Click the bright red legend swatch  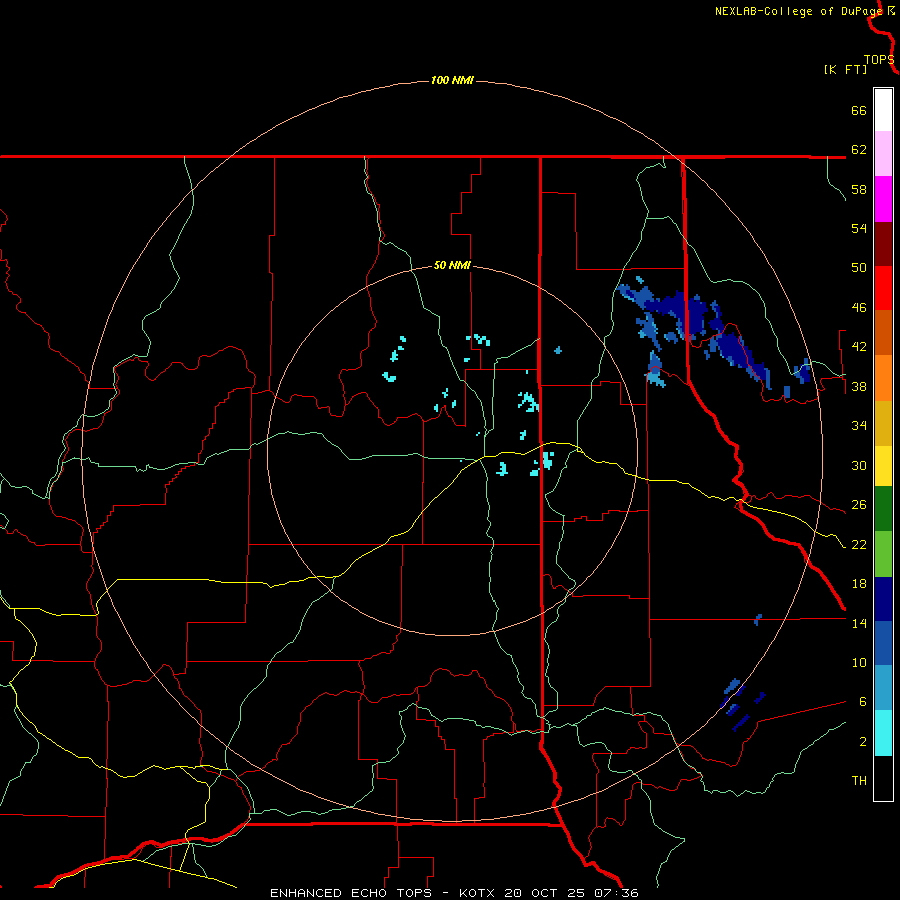[883, 288]
